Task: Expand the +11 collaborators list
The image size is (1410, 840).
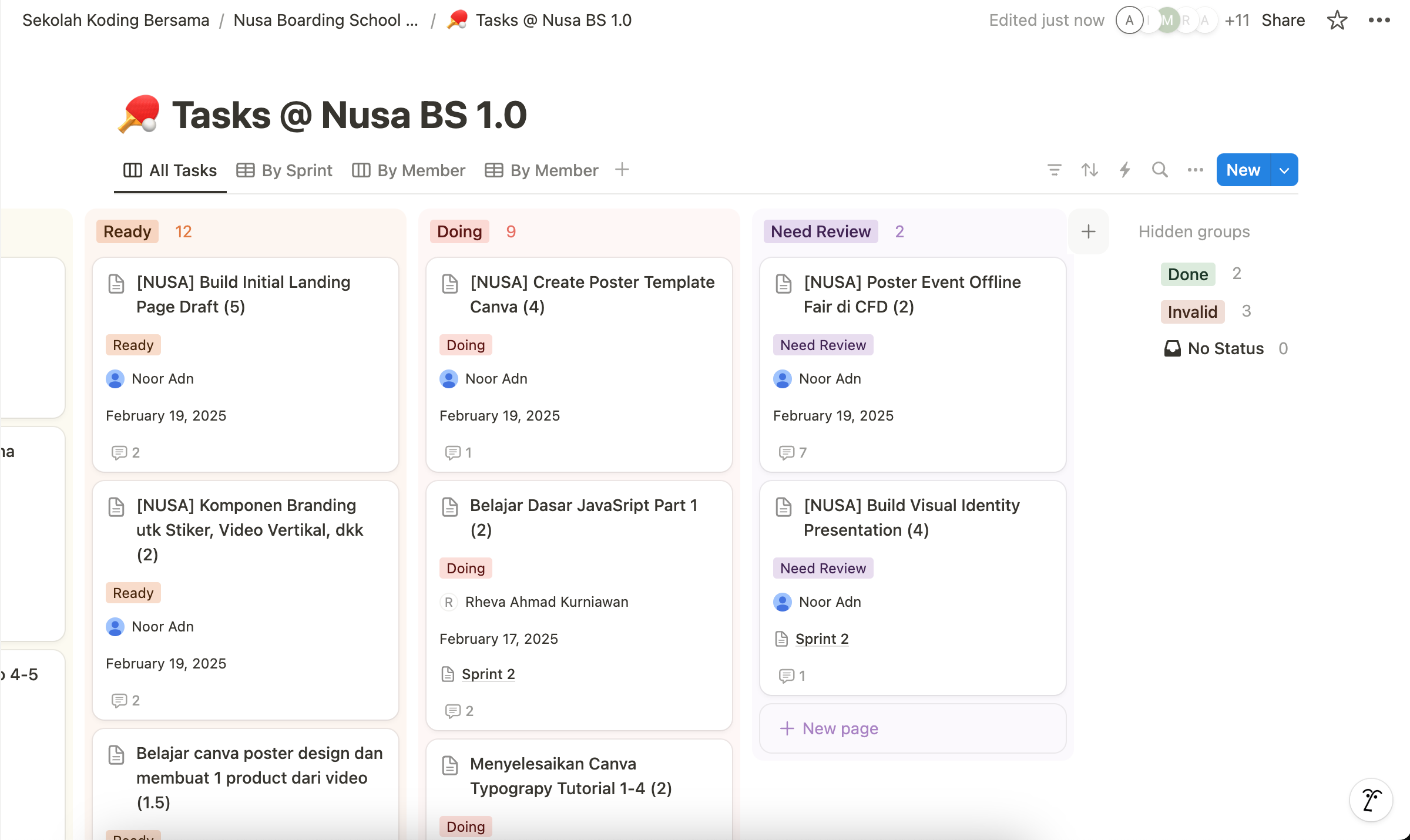Action: (1237, 21)
